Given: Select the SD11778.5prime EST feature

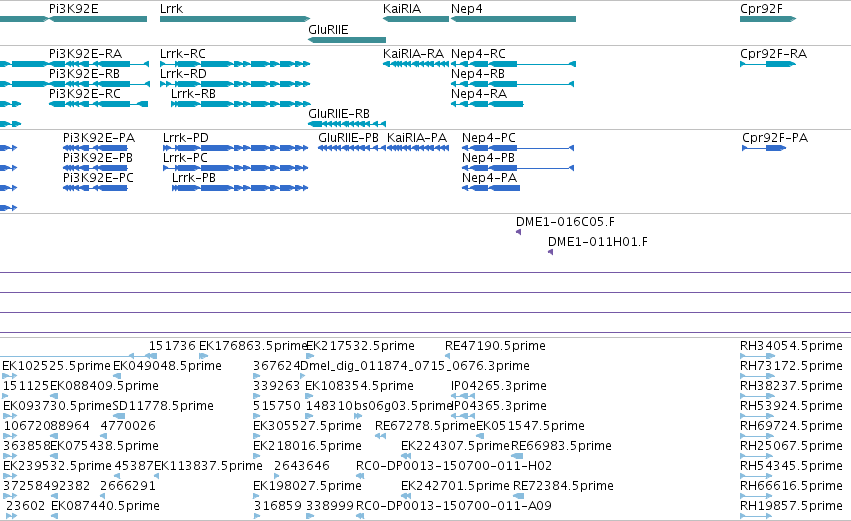Looking at the screenshot, I should tap(118, 416).
